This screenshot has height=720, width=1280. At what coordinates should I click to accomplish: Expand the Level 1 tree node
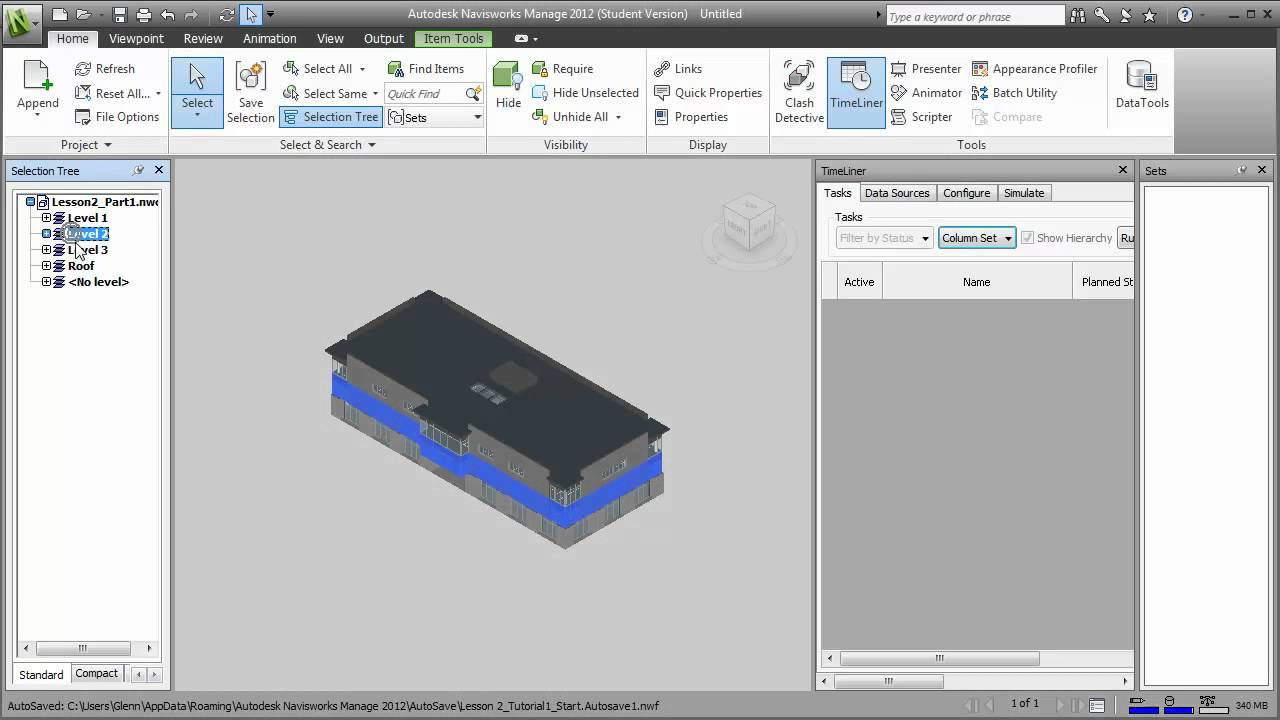tap(46, 218)
